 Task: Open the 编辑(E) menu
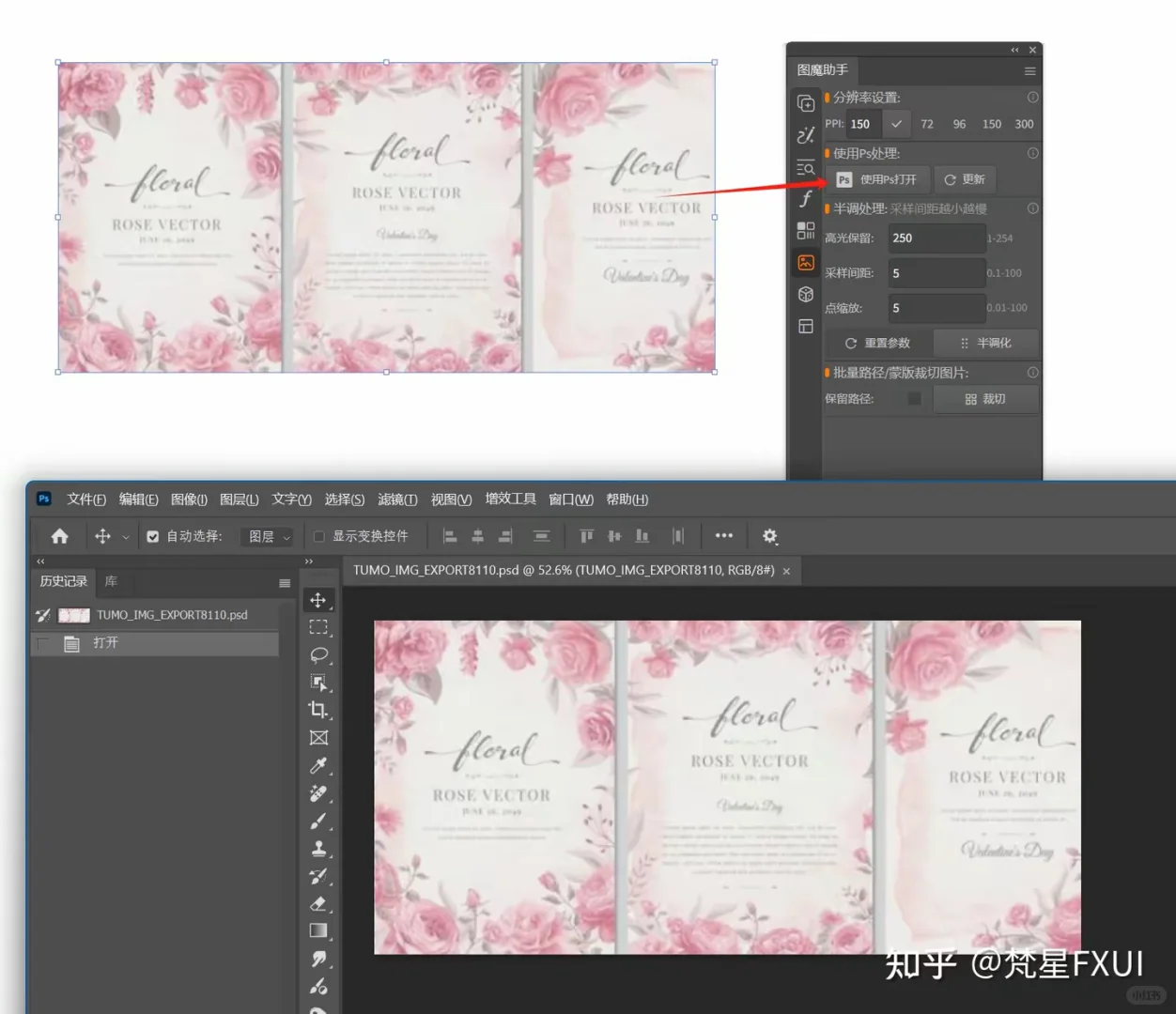point(139,499)
